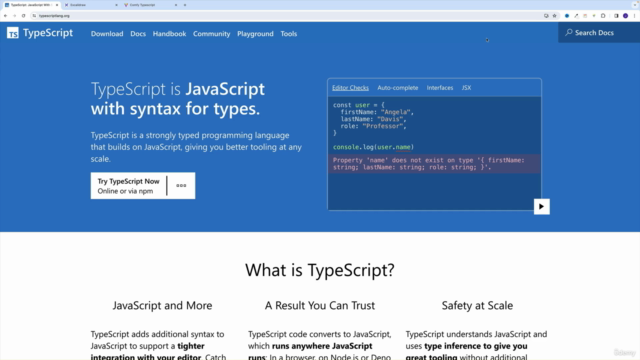Open the Handbook nav link
The height and width of the screenshot is (360, 640).
tap(169, 34)
